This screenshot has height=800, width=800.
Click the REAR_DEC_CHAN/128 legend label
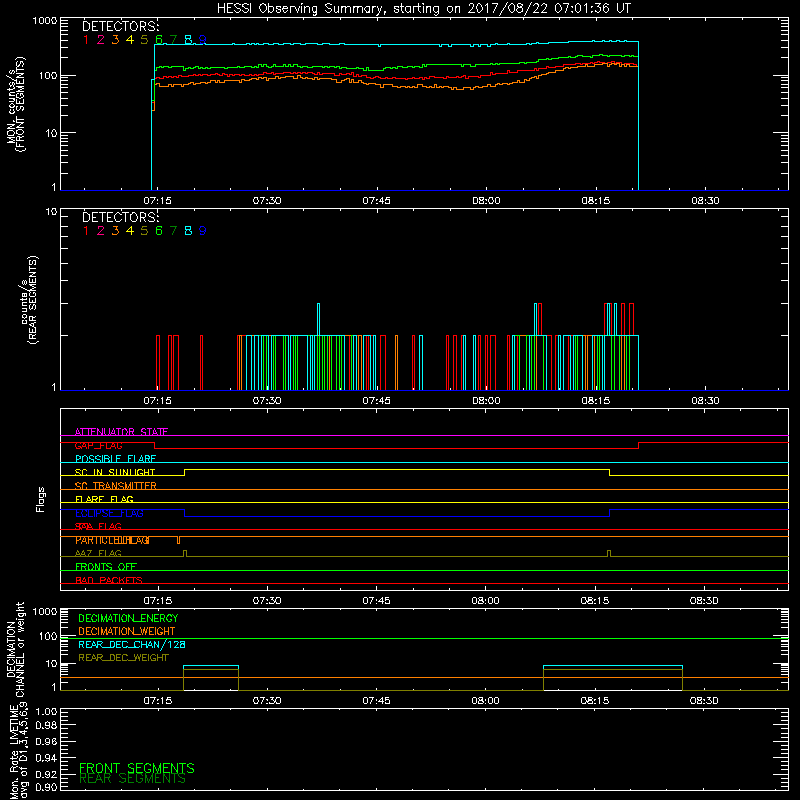click(132, 645)
